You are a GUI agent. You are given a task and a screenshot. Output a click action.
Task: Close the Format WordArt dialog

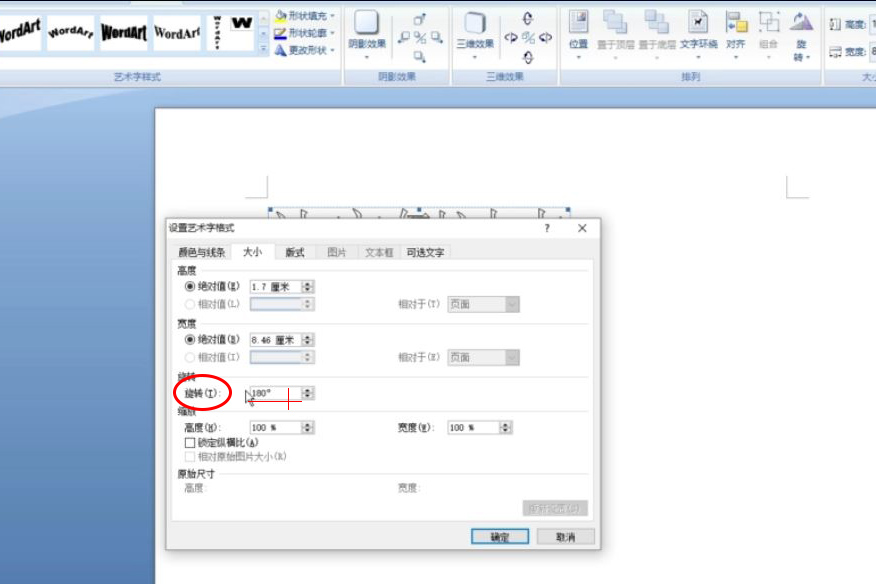[x=582, y=228]
